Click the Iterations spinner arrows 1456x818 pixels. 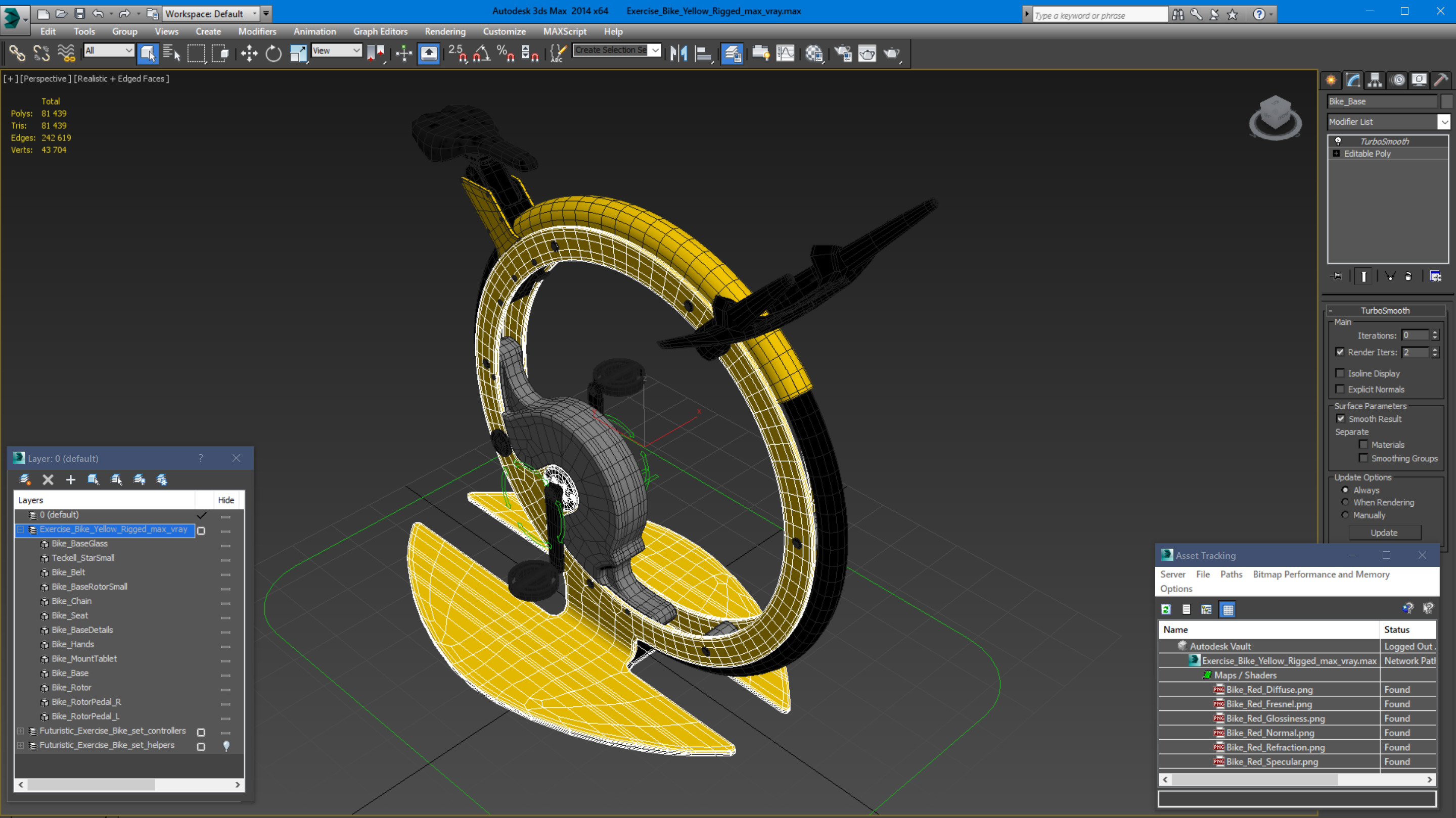1435,335
